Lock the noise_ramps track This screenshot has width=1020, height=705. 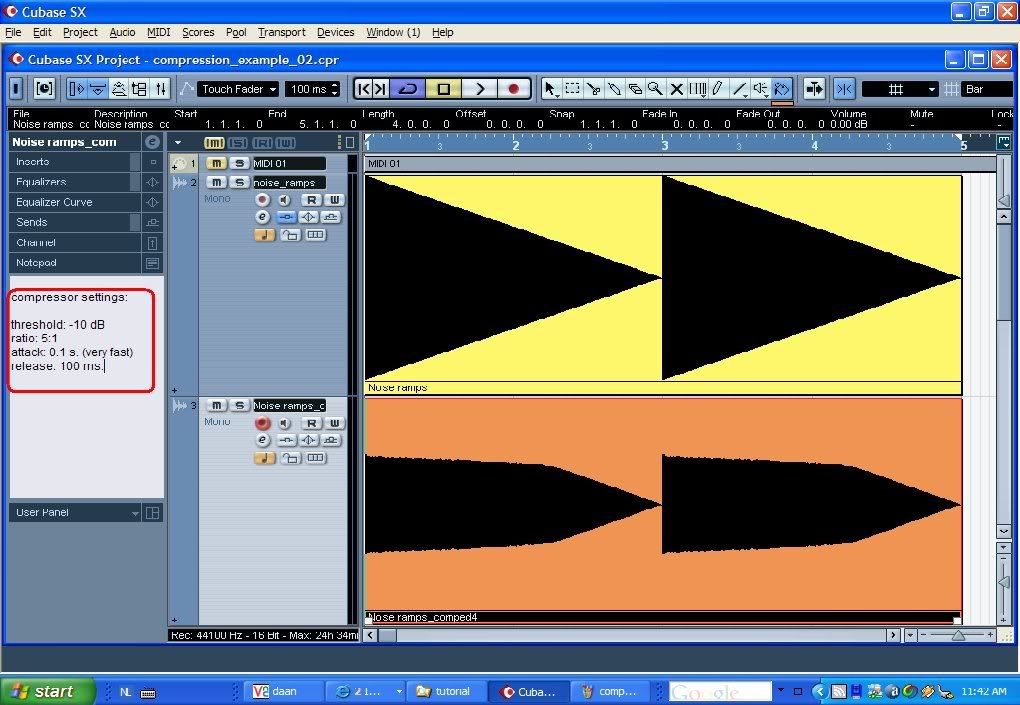pos(290,234)
